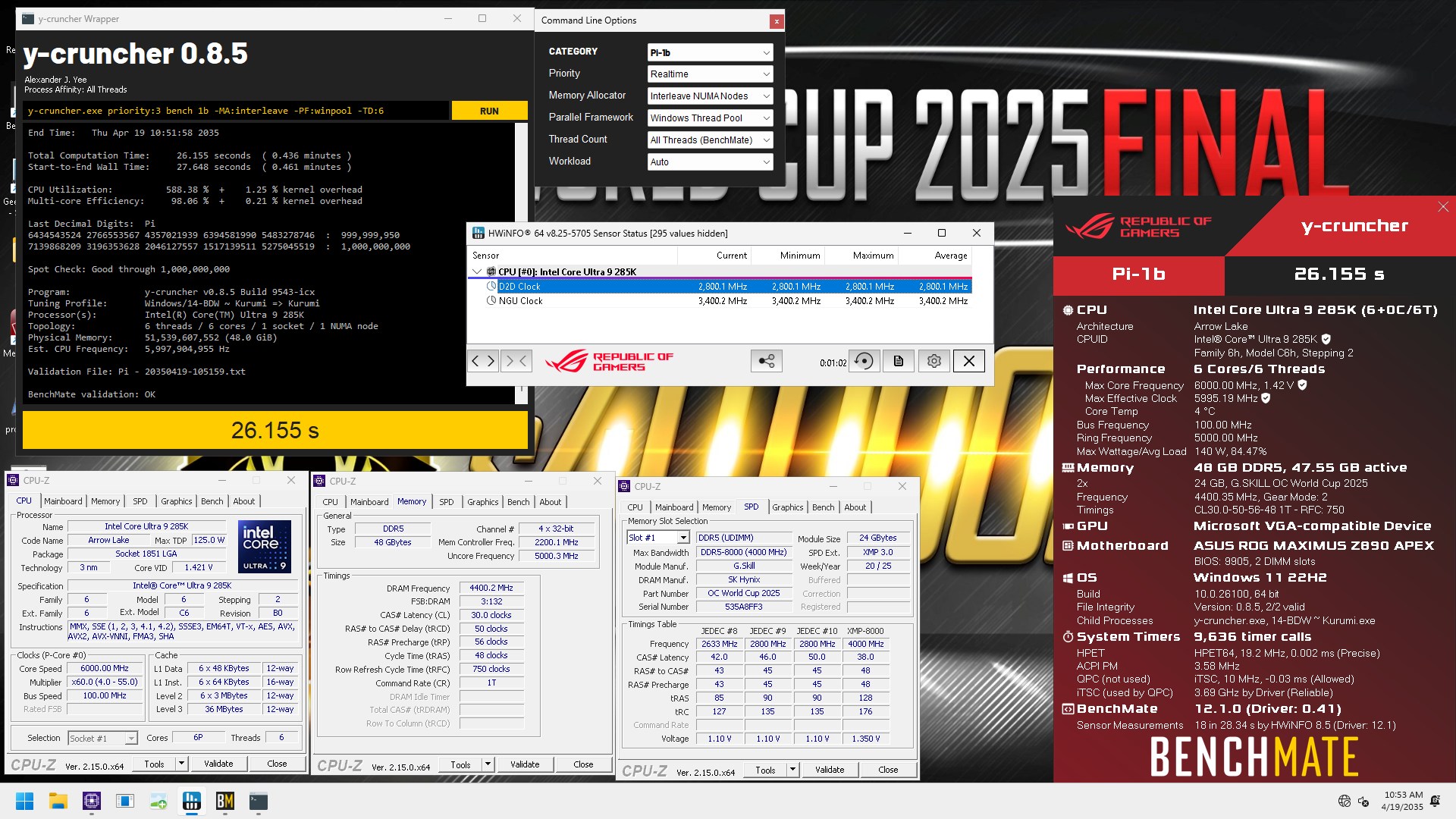The image size is (1456, 819).
Task: Open Memory Allocator dropdown
Action: (x=711, y=96)
